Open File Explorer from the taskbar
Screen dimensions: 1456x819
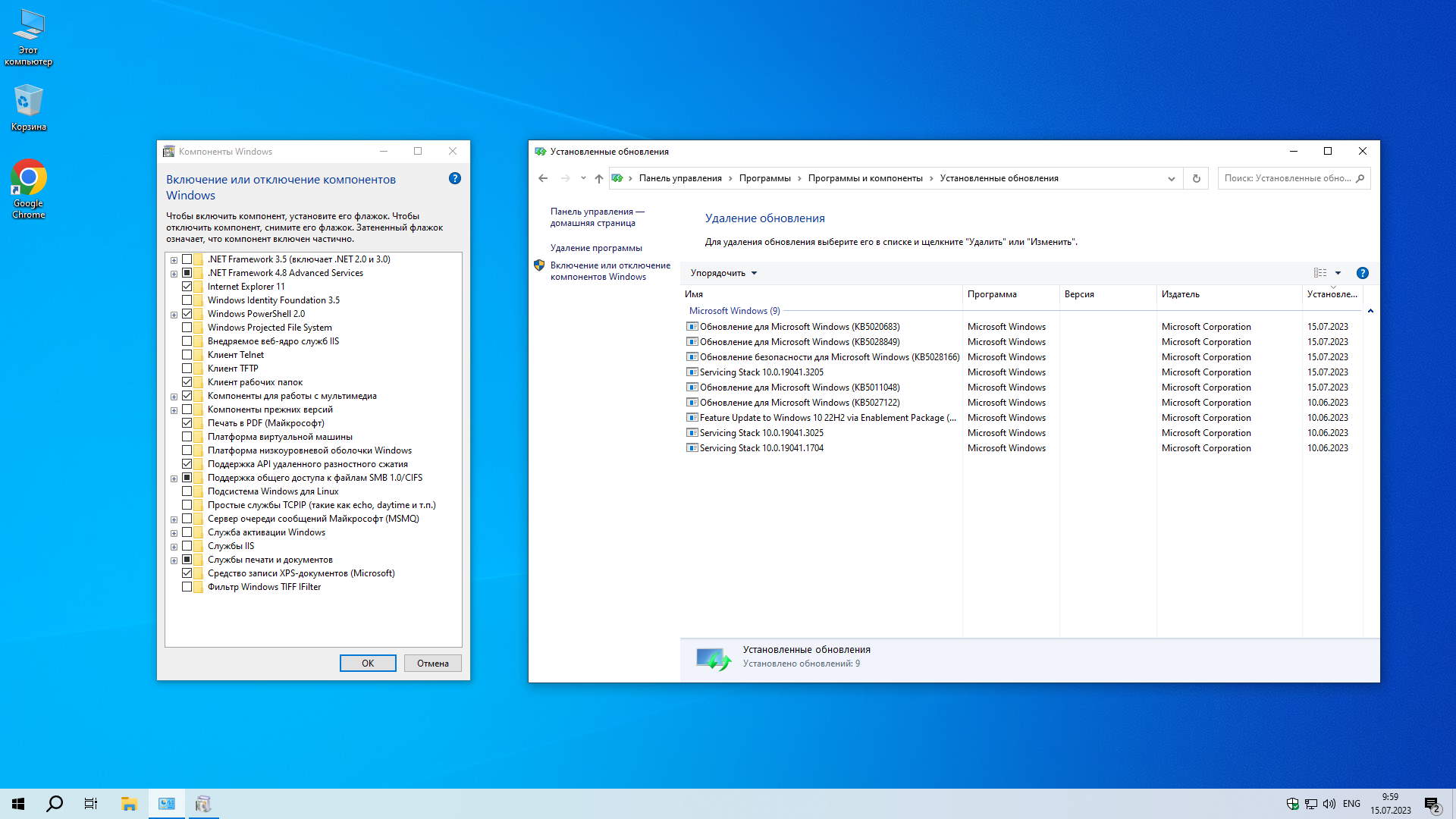click(x=129, y=804)
